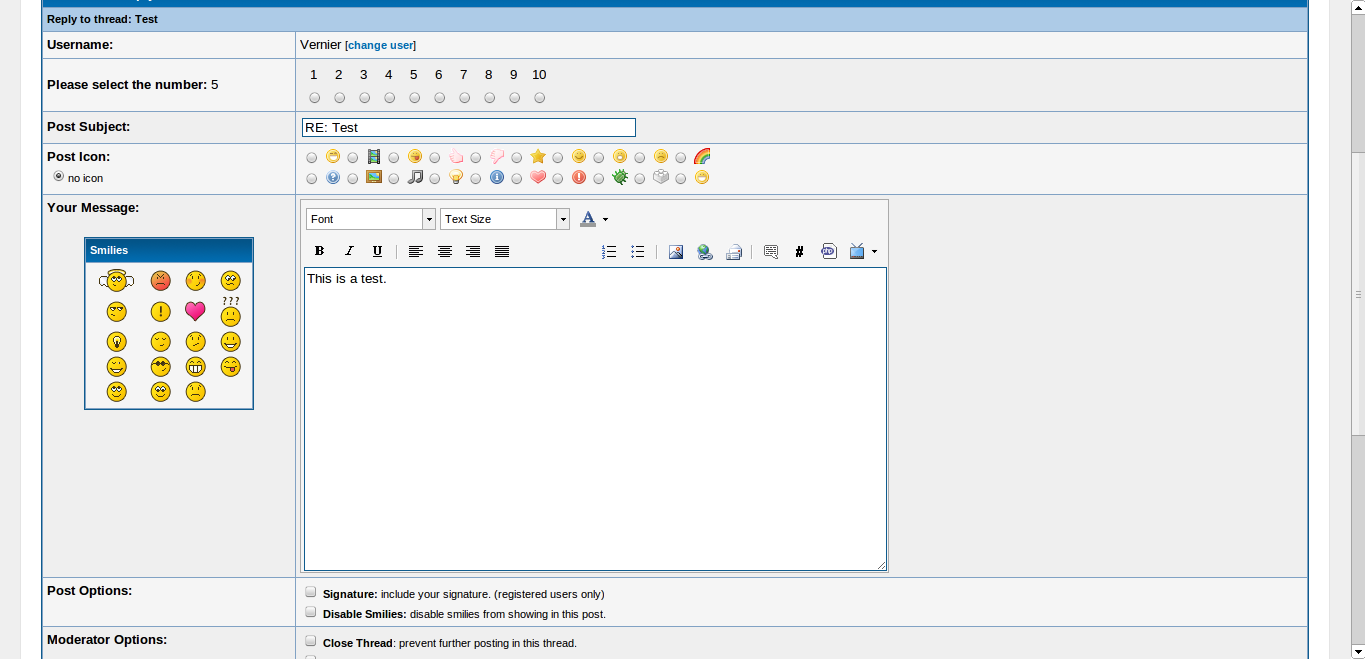Open the font color picker arrow
The width and height of the screenshot is (1365, 659).
[605, 220]
